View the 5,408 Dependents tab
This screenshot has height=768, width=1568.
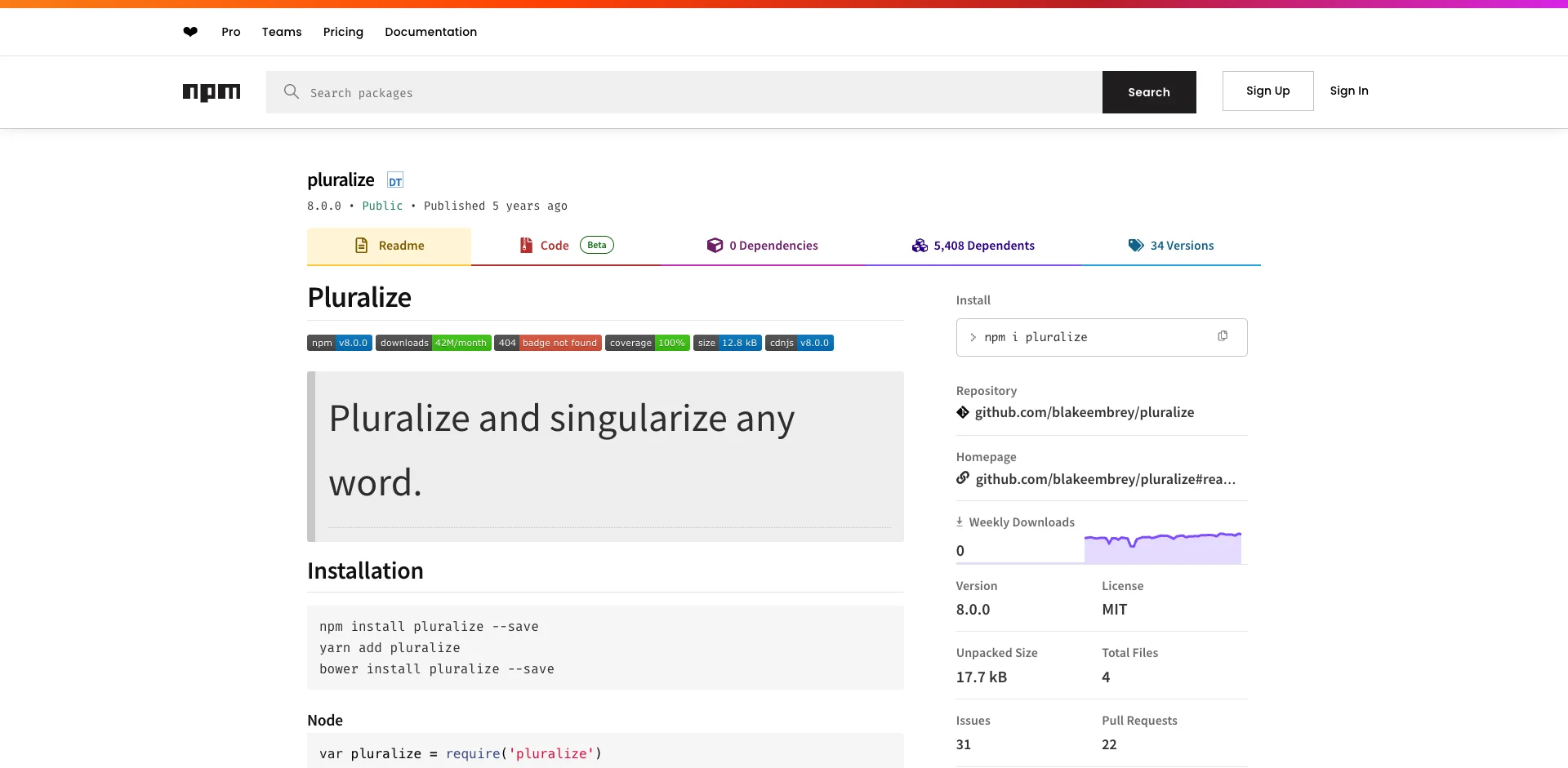point(973,246)
